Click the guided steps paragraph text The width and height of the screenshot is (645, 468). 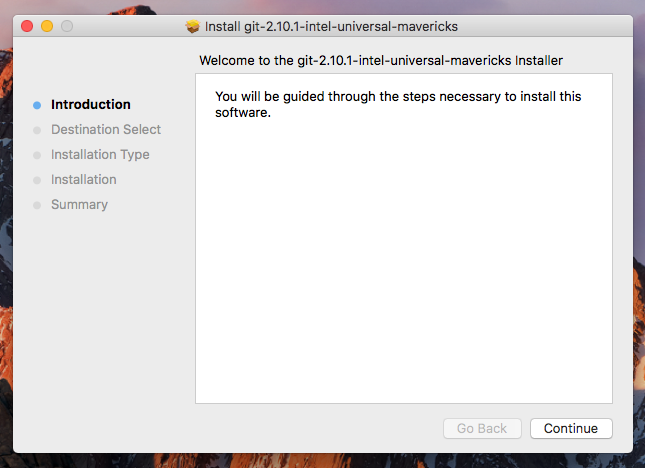tap(398, 104)
